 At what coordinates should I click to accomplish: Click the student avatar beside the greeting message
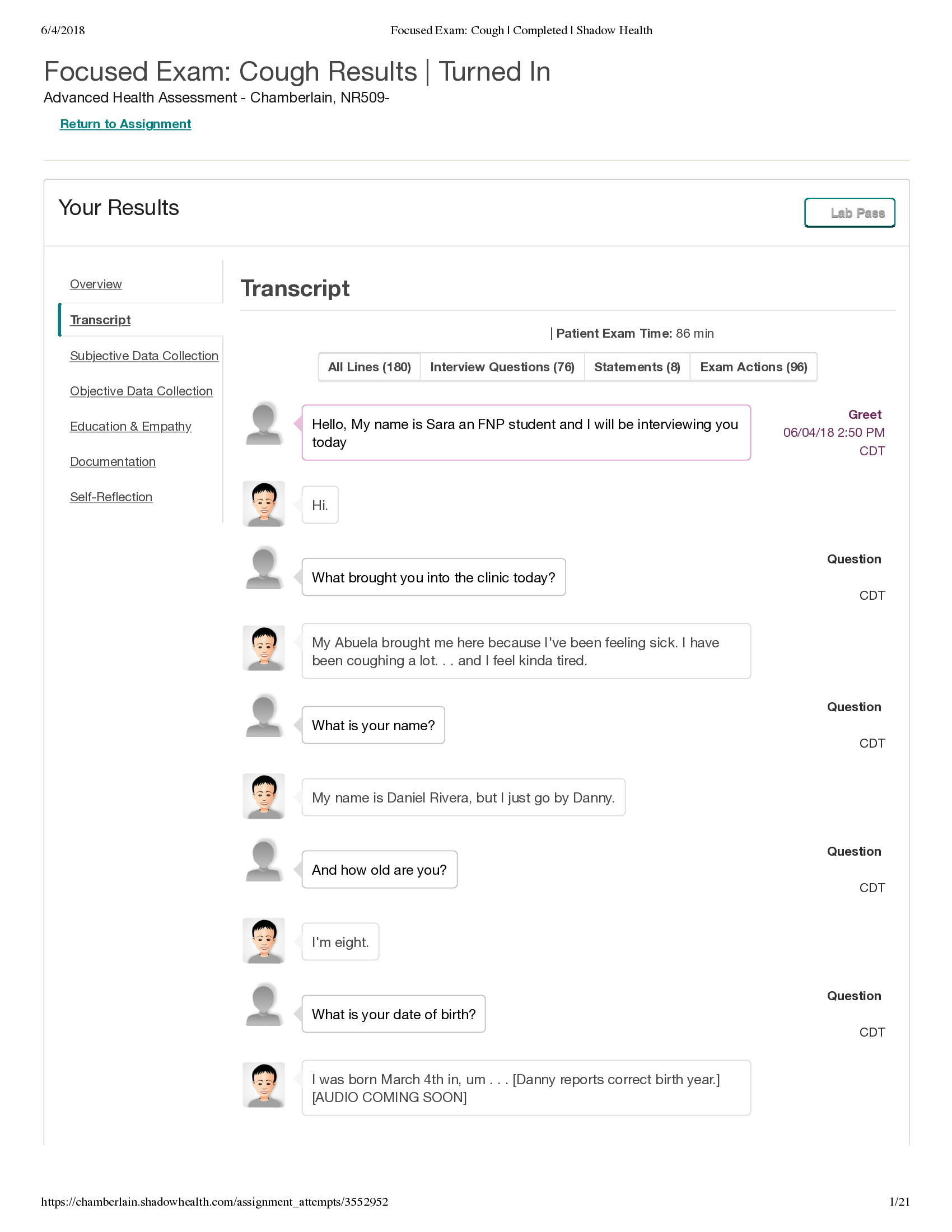[x=263, y=424]
